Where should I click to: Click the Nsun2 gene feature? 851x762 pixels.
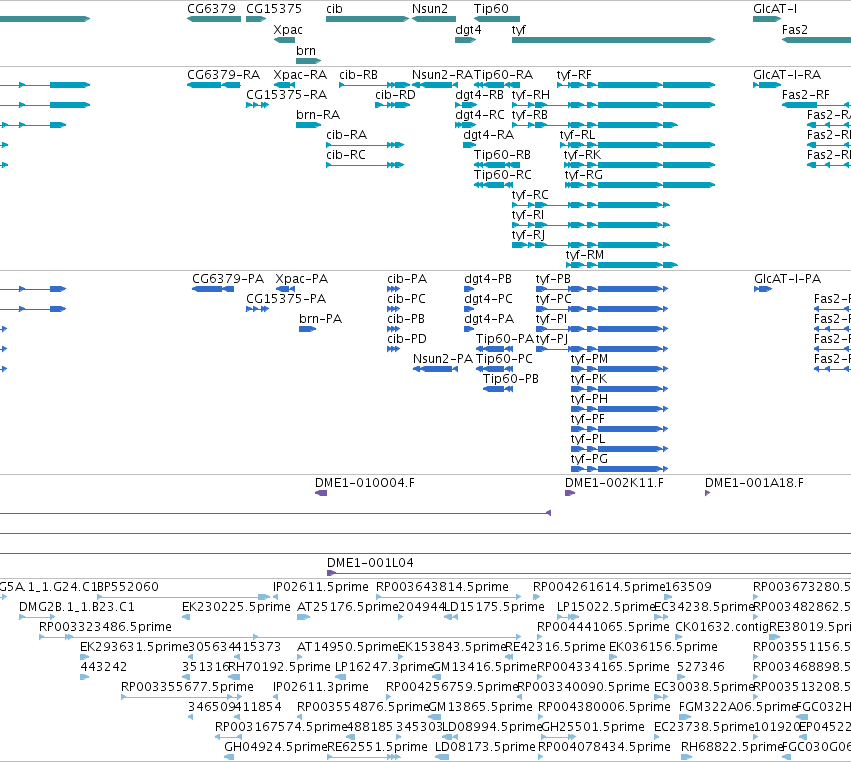pos(434,19)
